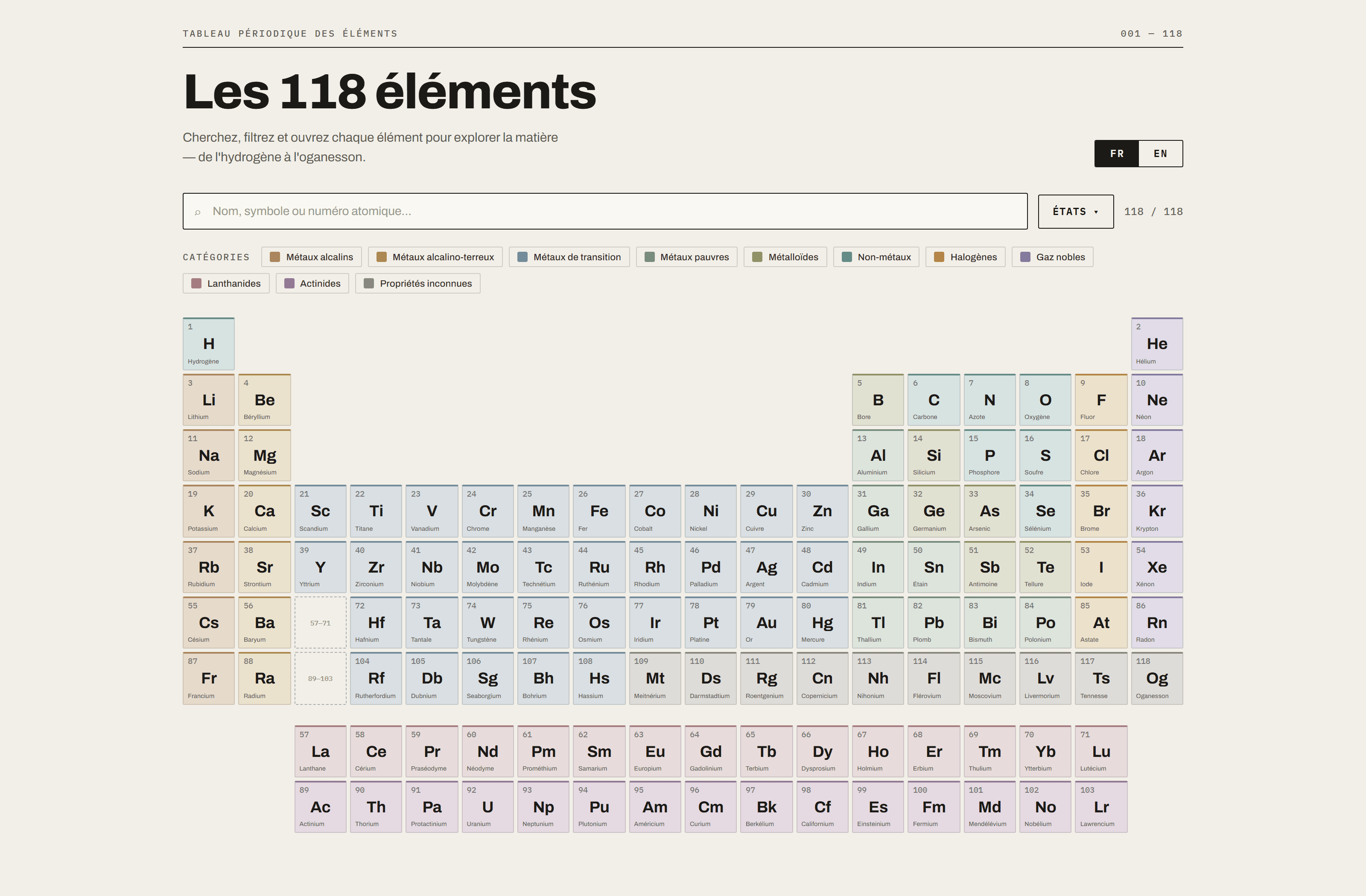Open the Néon tile
This screenshot has width=1366, height=896.
point(1157,400)
